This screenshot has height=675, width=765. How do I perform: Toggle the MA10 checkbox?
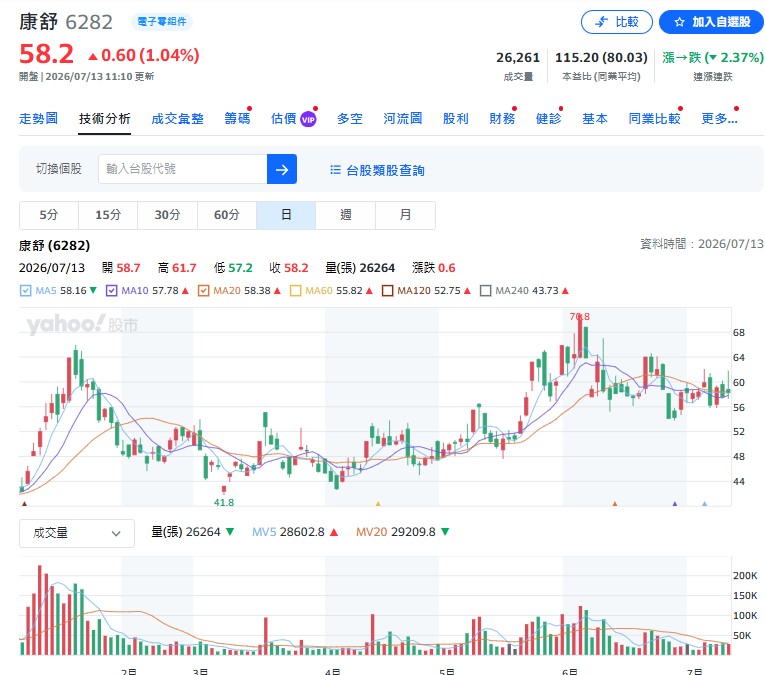111,291
